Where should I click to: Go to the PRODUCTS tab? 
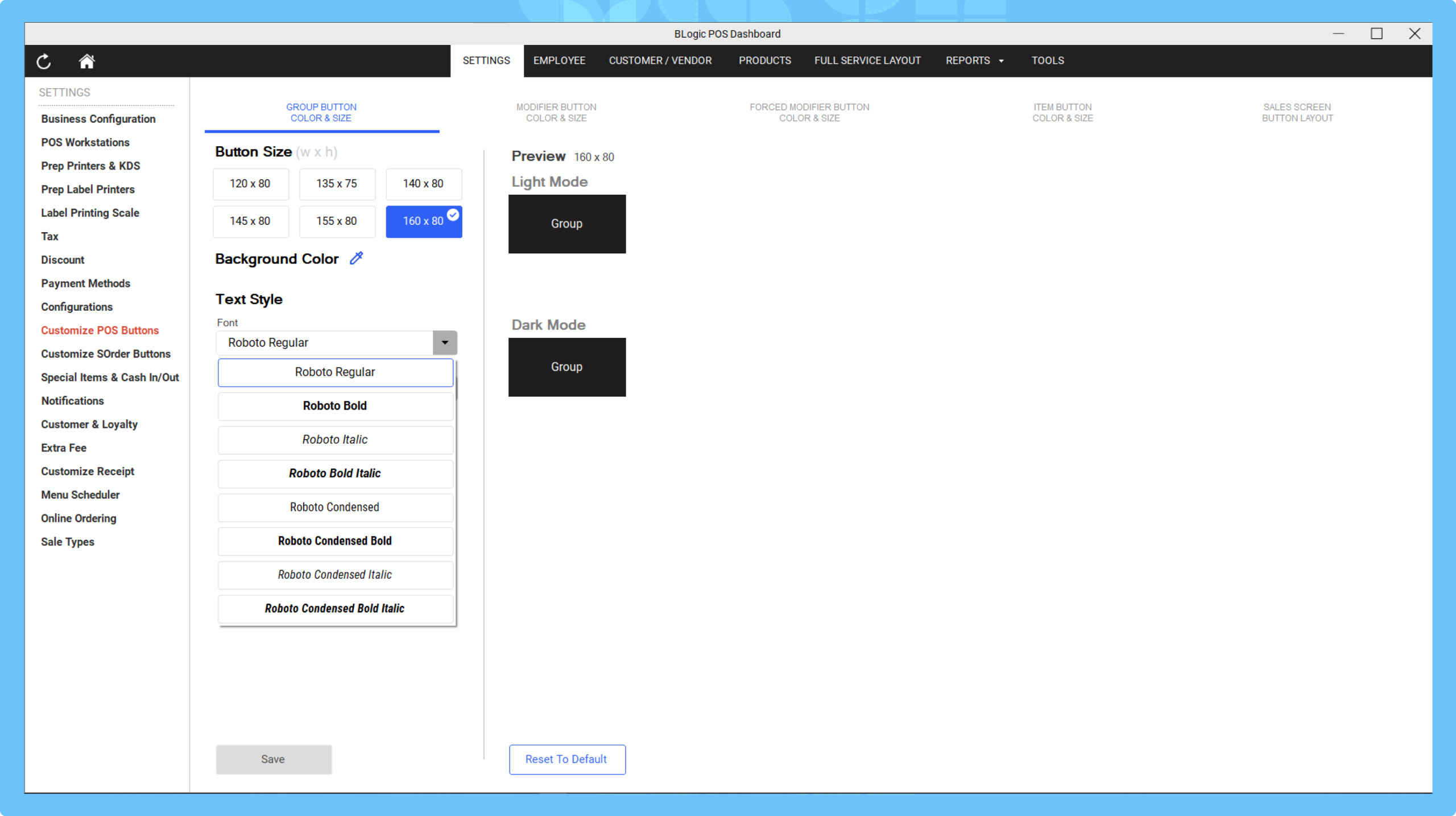(x=764, y=61)
